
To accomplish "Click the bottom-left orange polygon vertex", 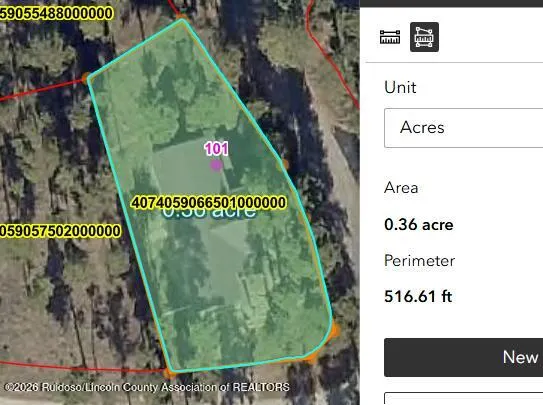I will pos(169,372).
